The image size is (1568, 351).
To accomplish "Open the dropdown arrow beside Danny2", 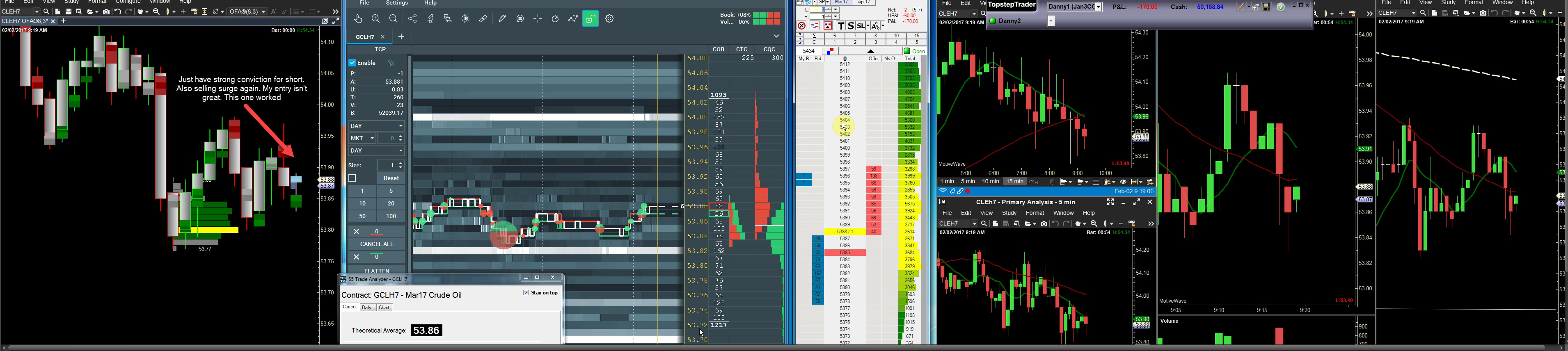I will (1051, 21).
